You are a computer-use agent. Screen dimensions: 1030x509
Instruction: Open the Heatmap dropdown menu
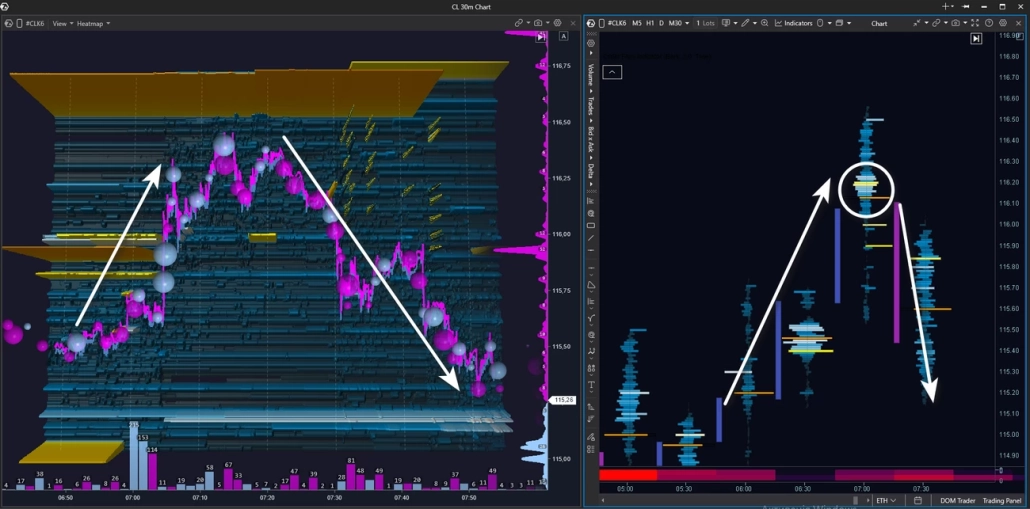pos(93,23)
